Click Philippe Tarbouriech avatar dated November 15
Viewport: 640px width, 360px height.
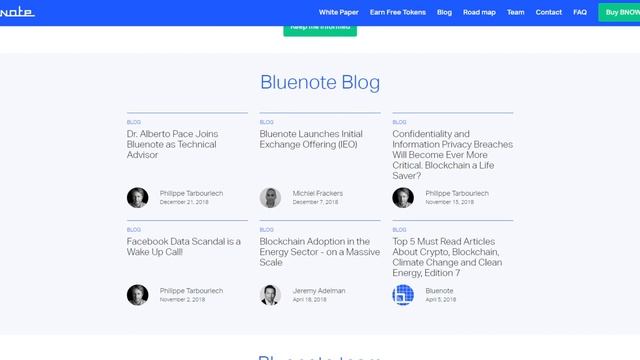click(403, 198)
